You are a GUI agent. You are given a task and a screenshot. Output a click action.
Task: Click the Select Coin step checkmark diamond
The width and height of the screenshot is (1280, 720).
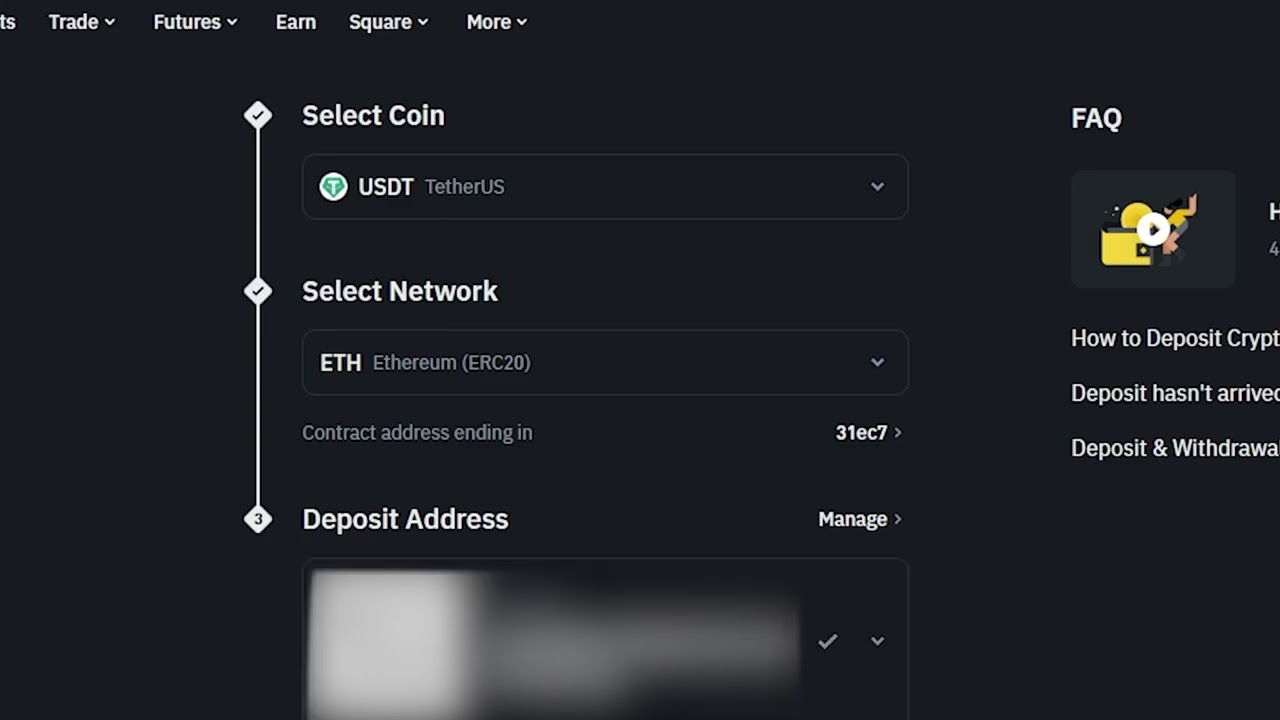pyautogui.click(x=258, y=116)
